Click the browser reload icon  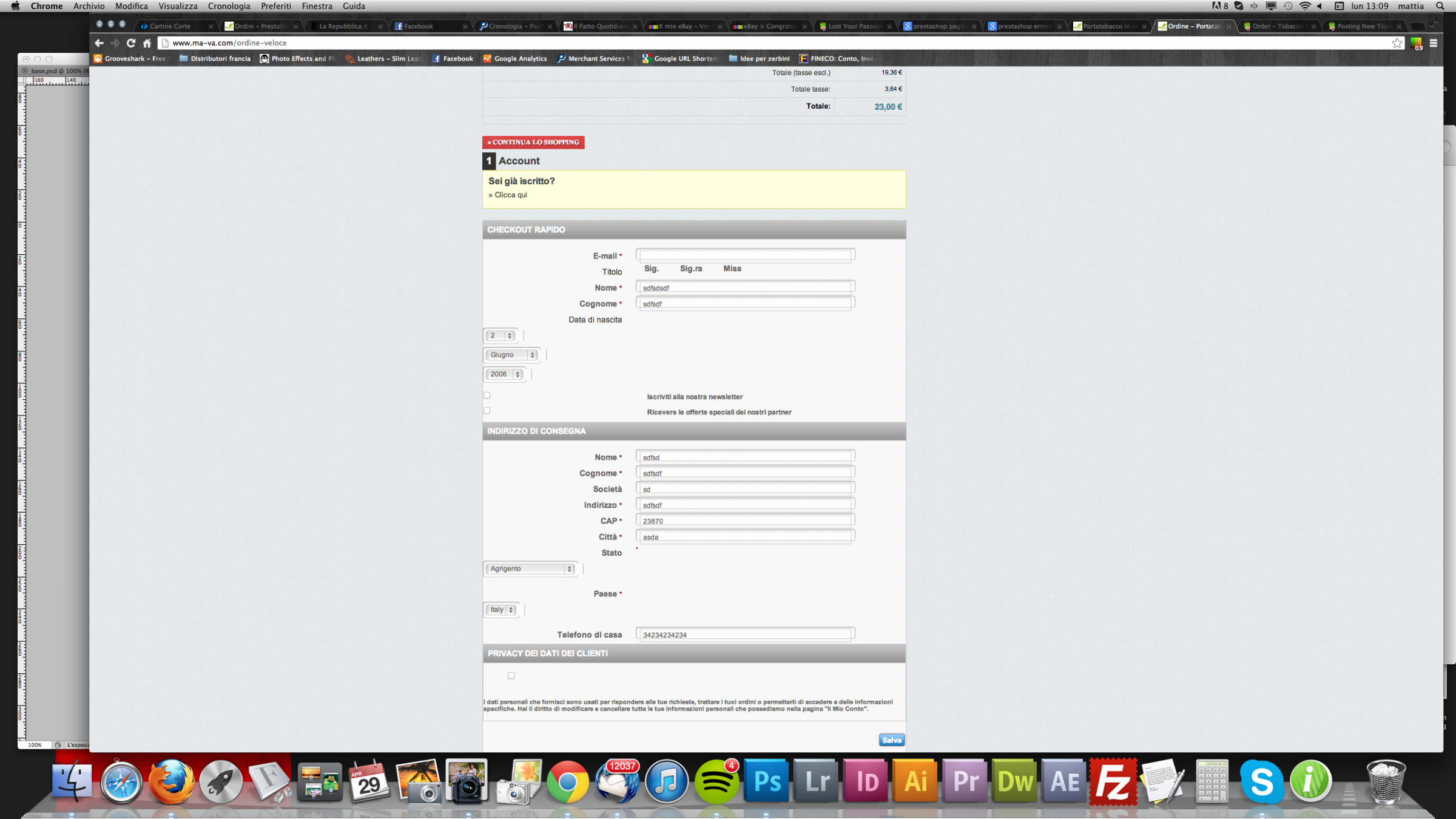coord(131,43)
